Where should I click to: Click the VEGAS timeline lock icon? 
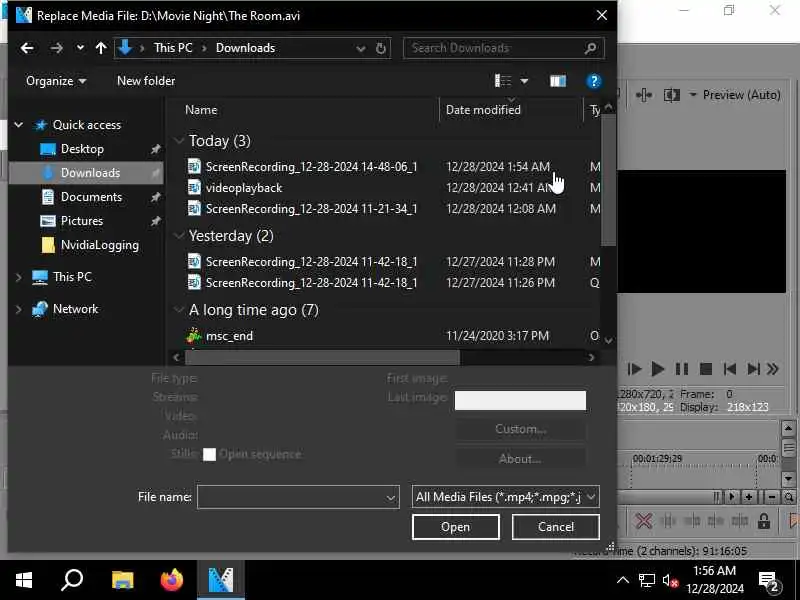(x=764, y=521)
